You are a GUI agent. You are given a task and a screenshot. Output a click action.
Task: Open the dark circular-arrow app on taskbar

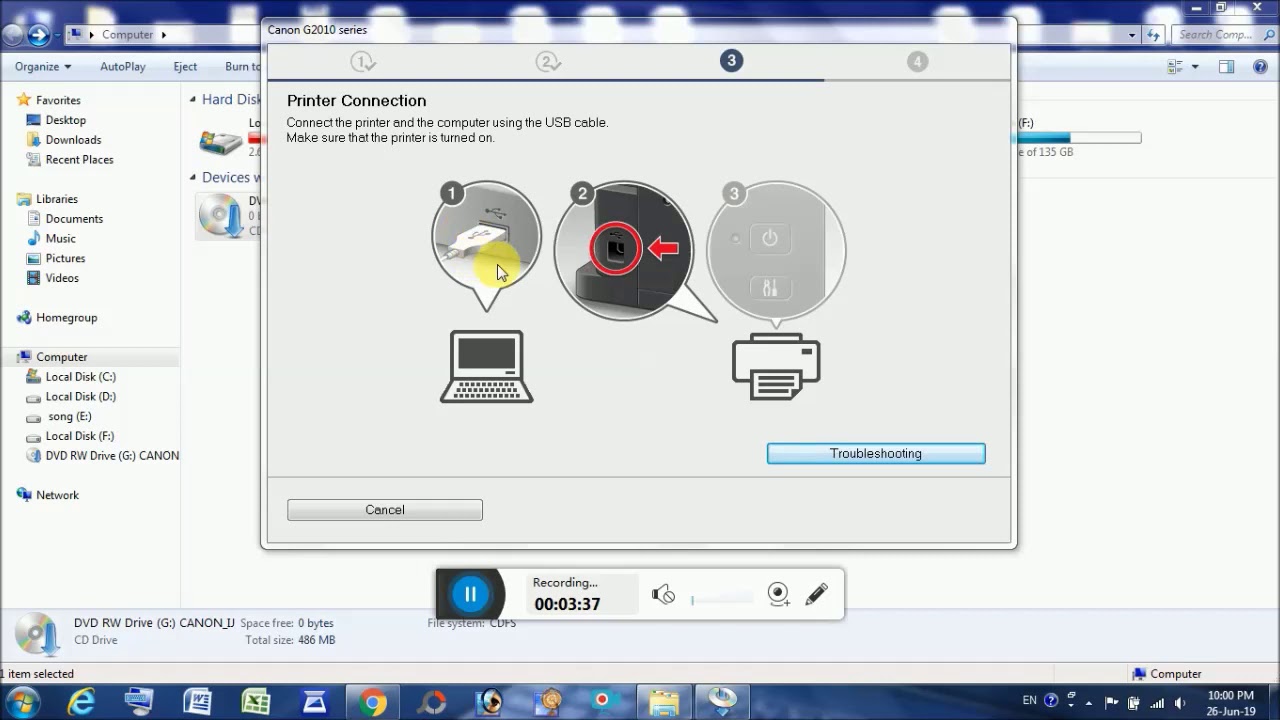click(x=432, y=702)
